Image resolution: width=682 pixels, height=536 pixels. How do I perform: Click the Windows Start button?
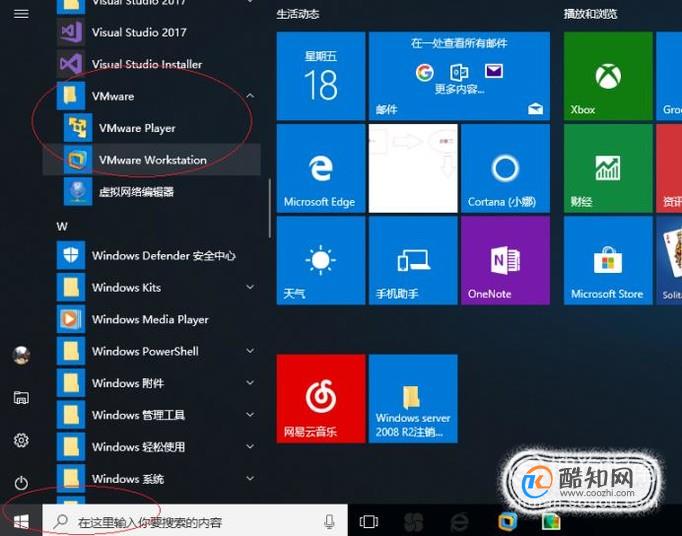[21, 520]
